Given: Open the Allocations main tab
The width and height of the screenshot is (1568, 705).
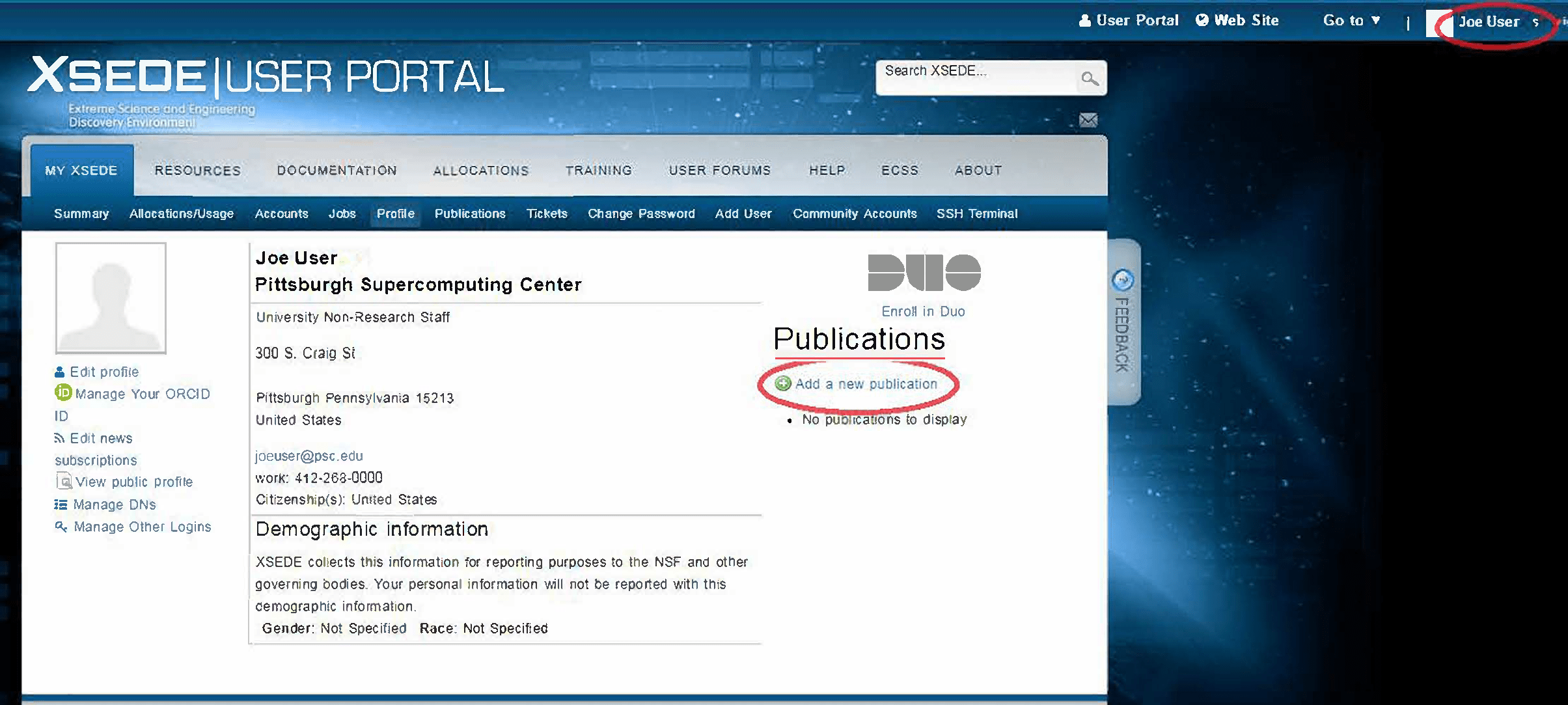Looking at the screenshot, I should pyautogui.click(x=481, y=171).
